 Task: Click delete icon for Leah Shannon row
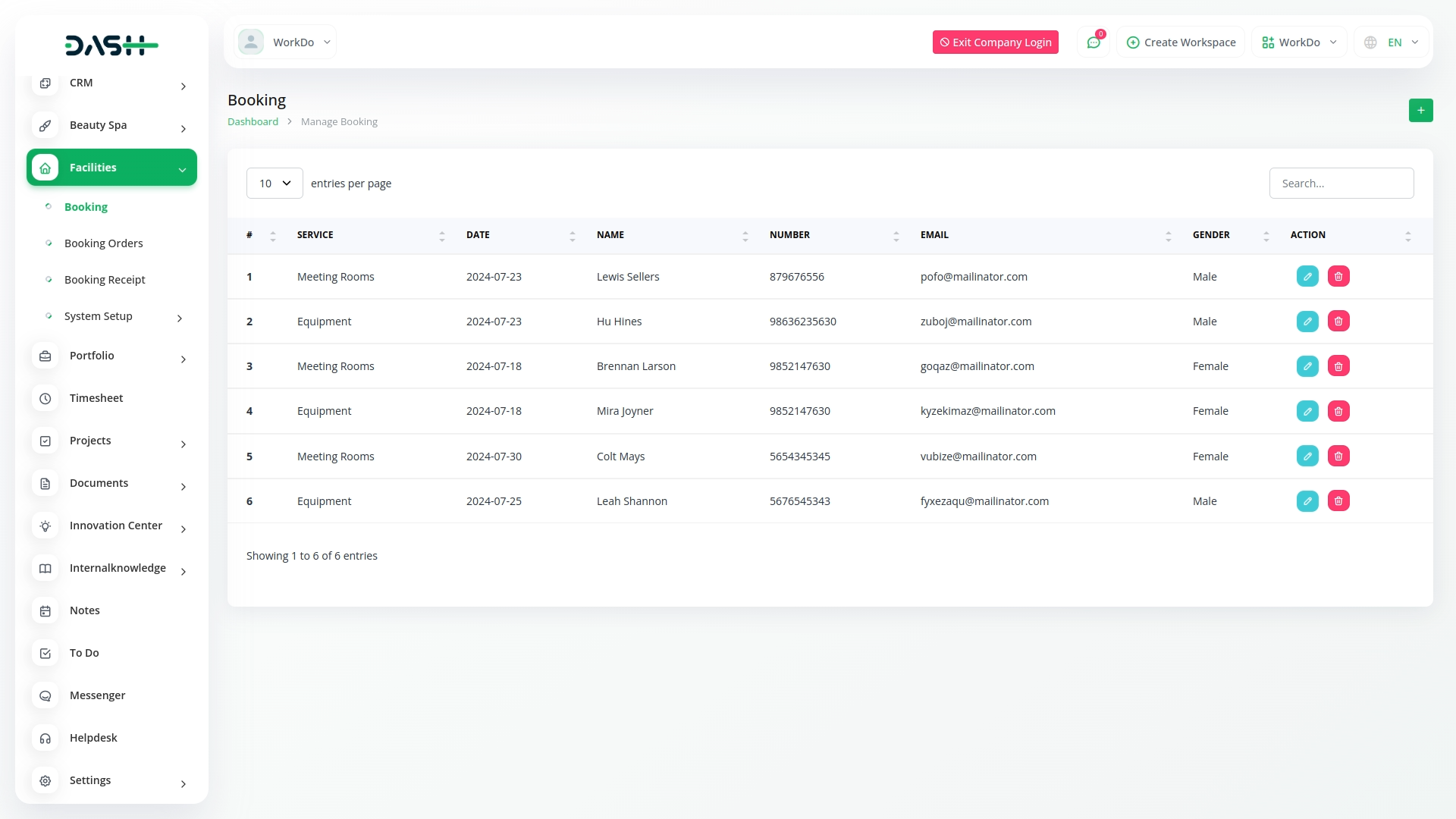click(1338, 501)
